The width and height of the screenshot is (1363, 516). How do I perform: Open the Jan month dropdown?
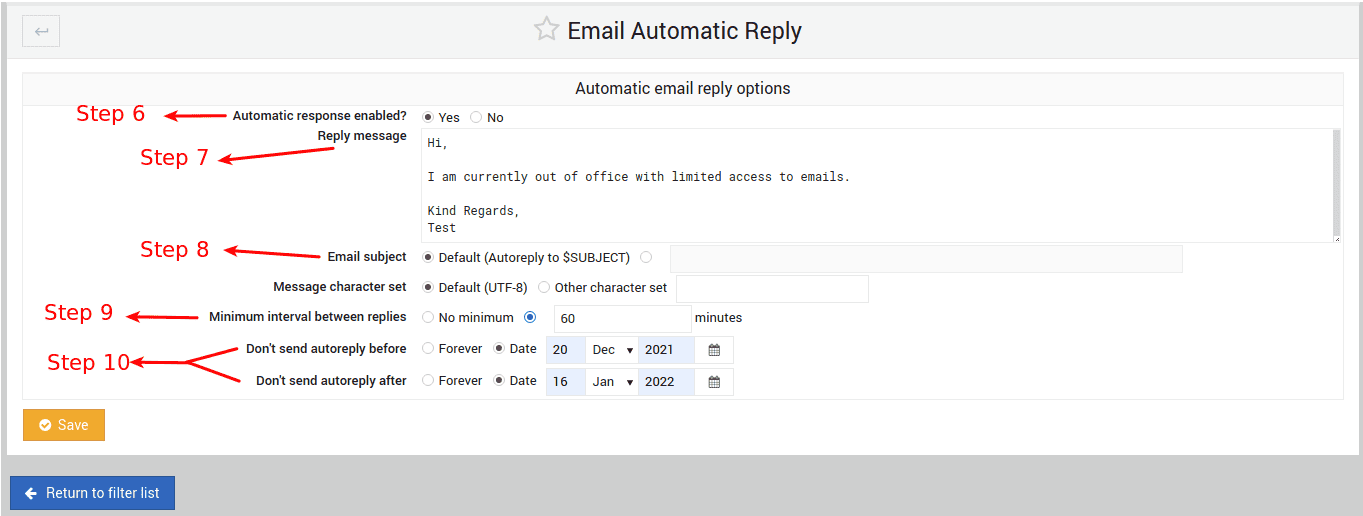point(612,382)
